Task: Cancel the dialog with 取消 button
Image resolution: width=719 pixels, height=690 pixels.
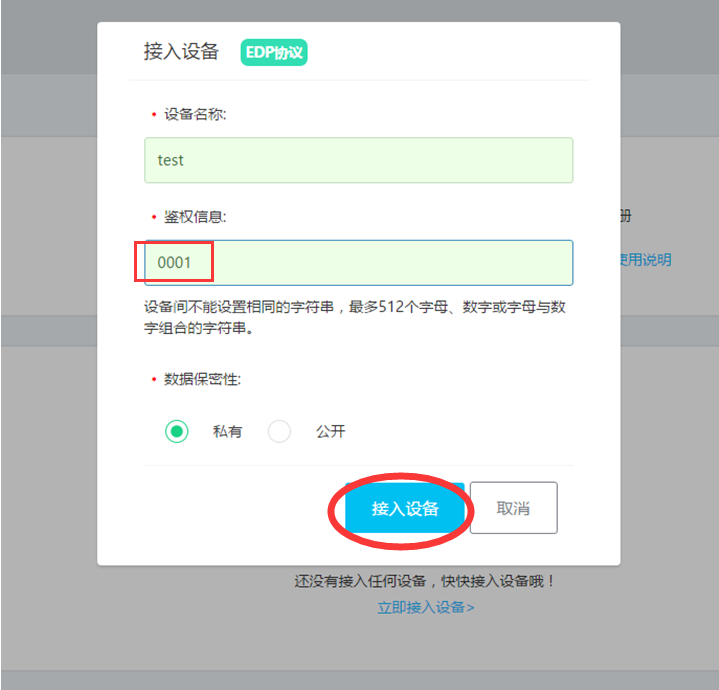Action: (x=514, y=508)
